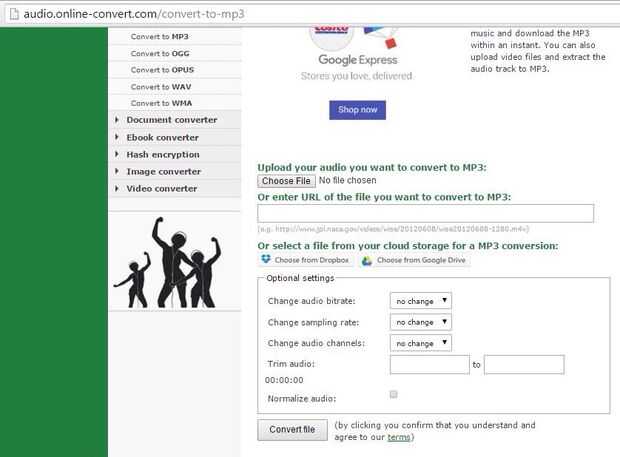The width and height of the screenshot is (620, 457).
Task: Click the Dropbox icon
Action: pyautogui.click(x=266, y=259)
